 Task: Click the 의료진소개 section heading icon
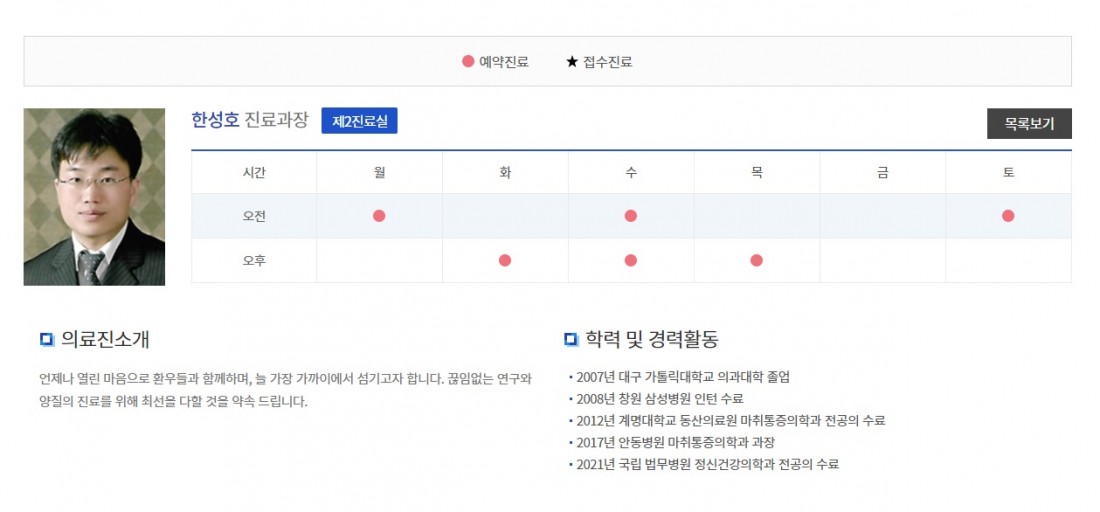coord(46,340)
